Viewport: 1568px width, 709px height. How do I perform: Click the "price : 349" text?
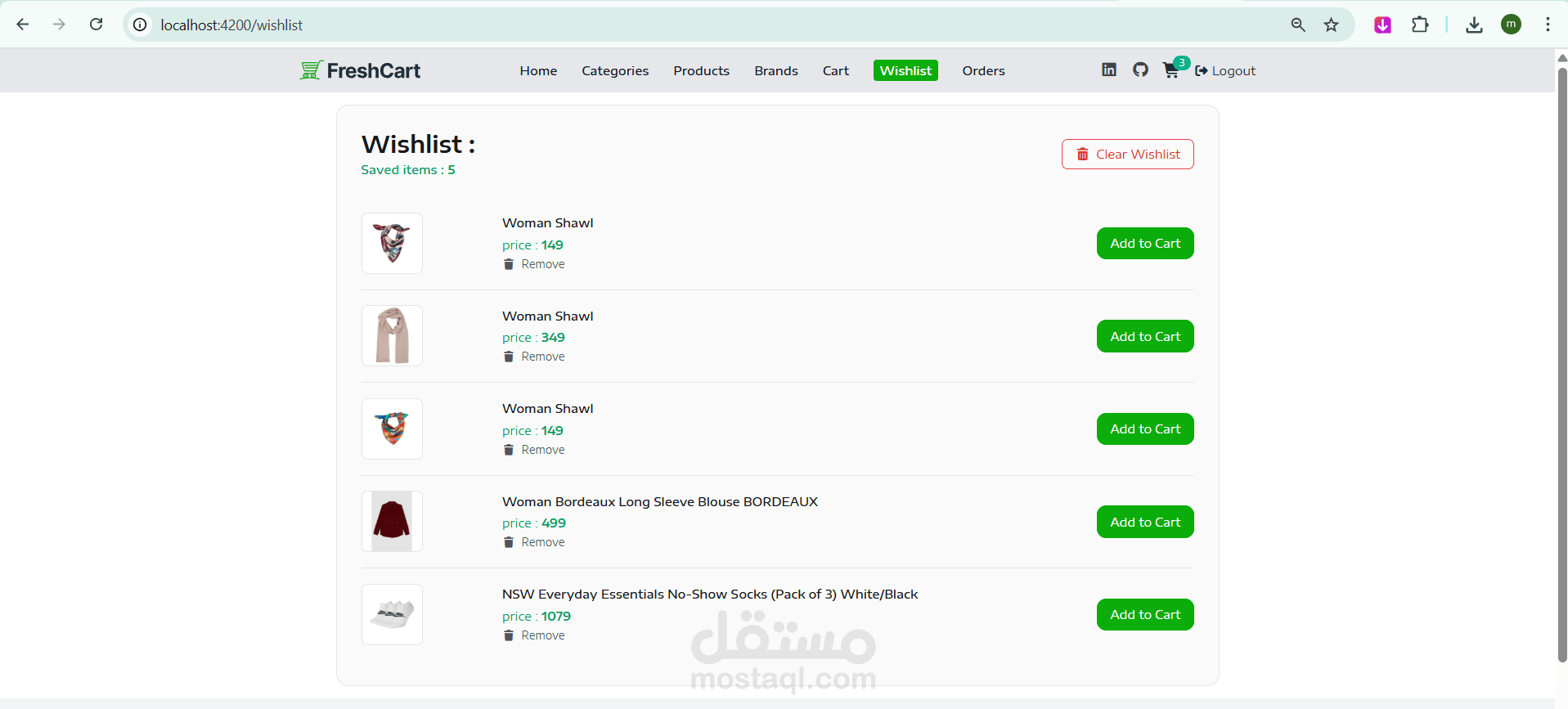pos(533,338)
